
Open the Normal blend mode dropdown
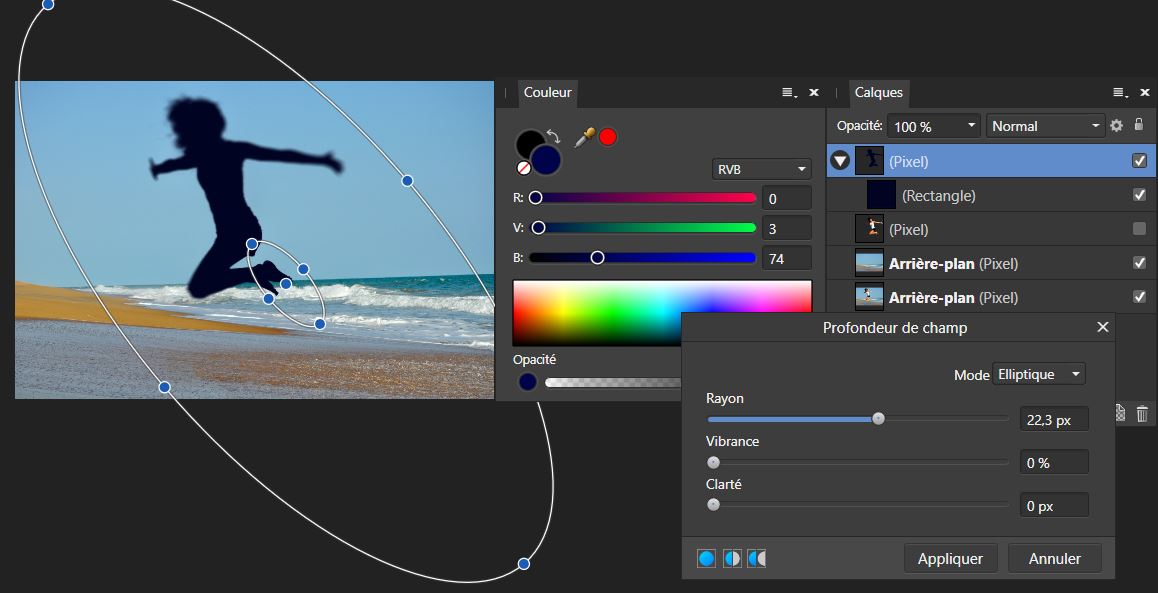pyautogui.click(x=1045, y=126)
